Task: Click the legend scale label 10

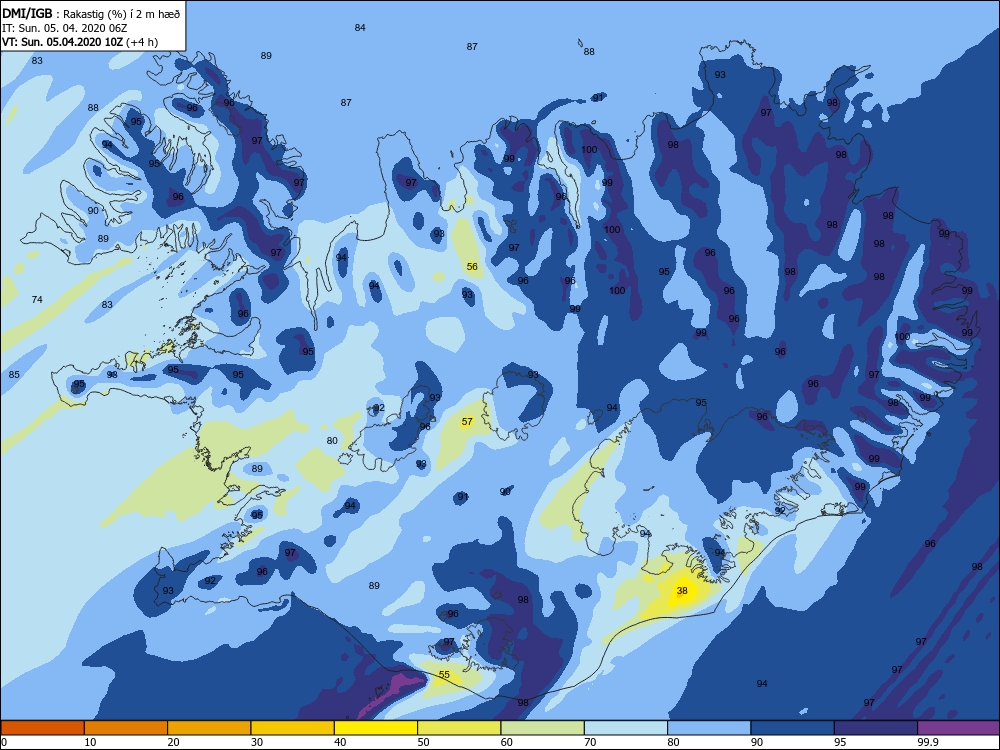Action: pos(91,742)
